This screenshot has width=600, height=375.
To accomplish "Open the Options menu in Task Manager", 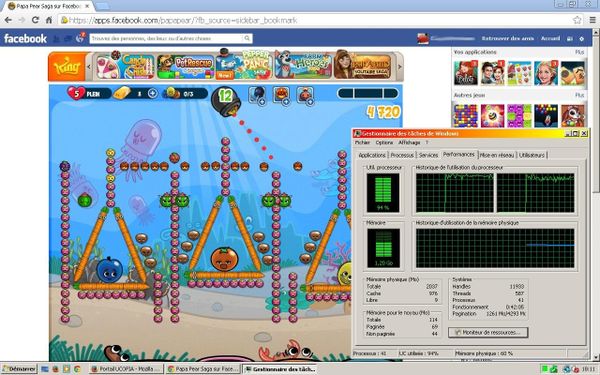I will [384, 142].
